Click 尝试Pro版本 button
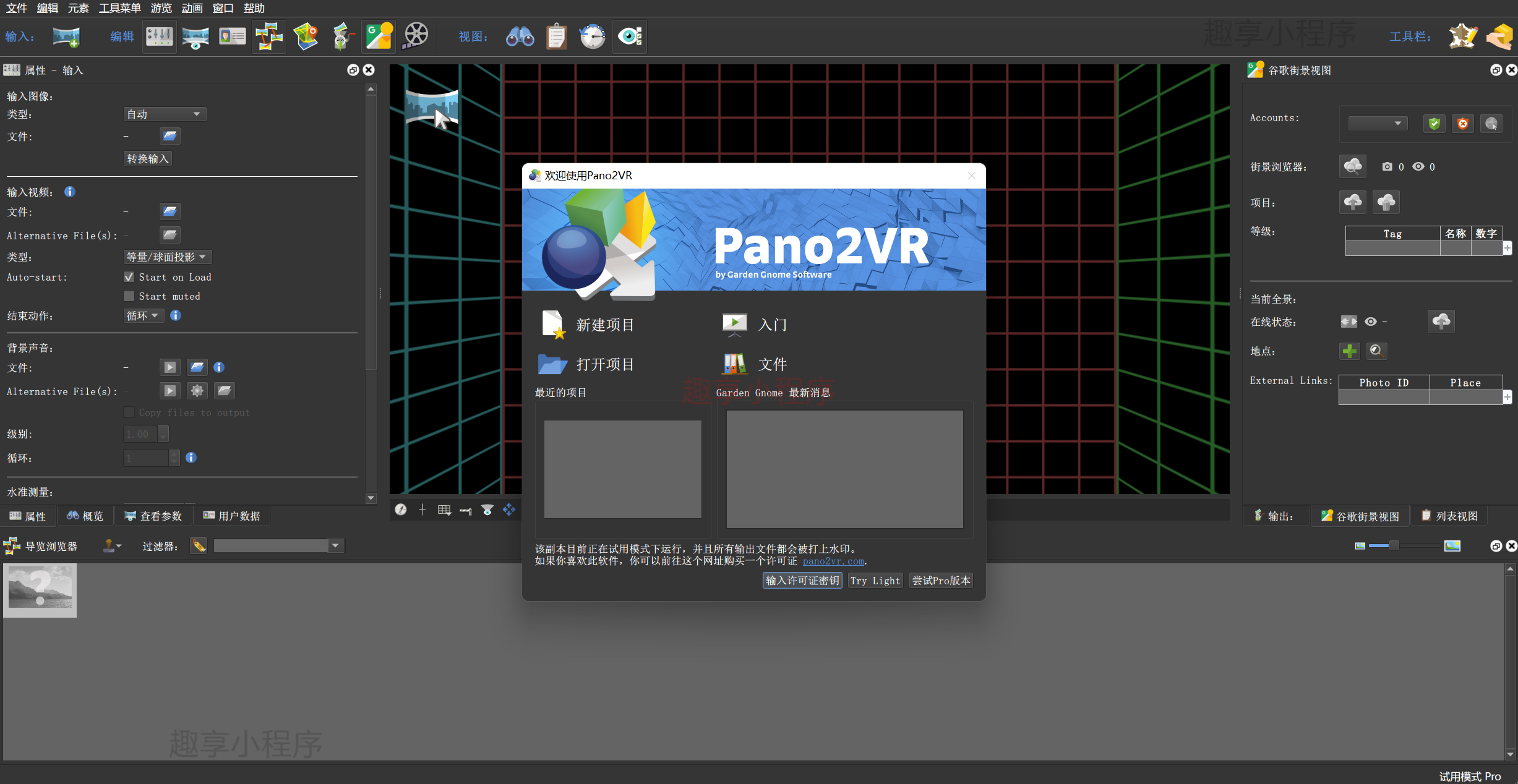1518x784 pixels. (941, 581)
